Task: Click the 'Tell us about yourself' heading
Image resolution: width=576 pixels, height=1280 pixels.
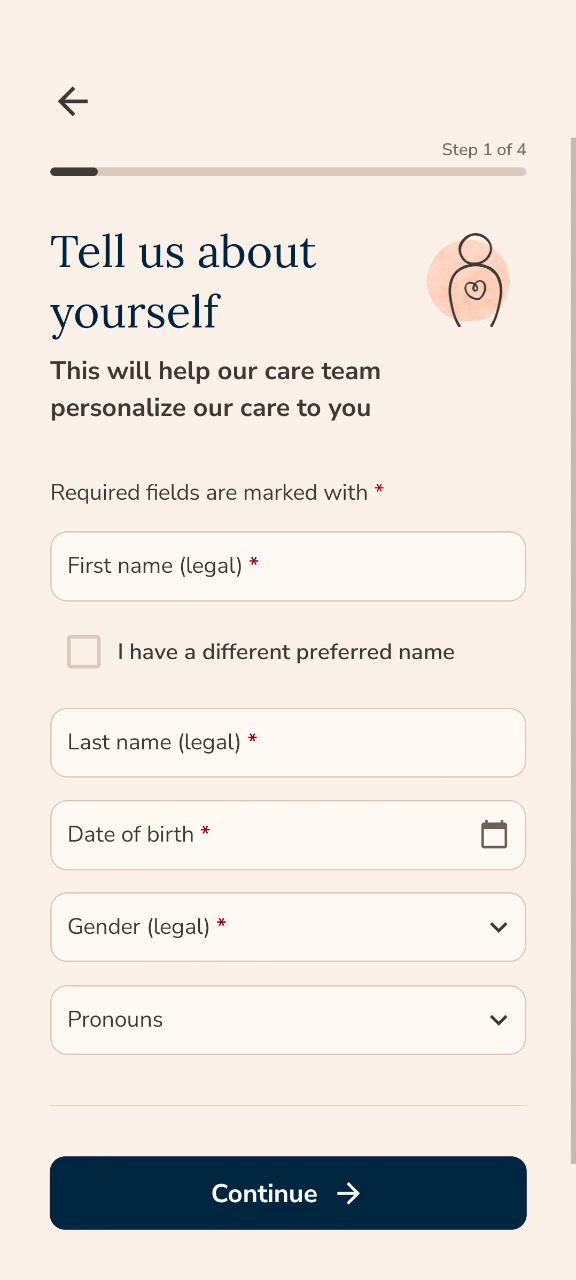Action: pyautogui.click(x=183, y=281)
